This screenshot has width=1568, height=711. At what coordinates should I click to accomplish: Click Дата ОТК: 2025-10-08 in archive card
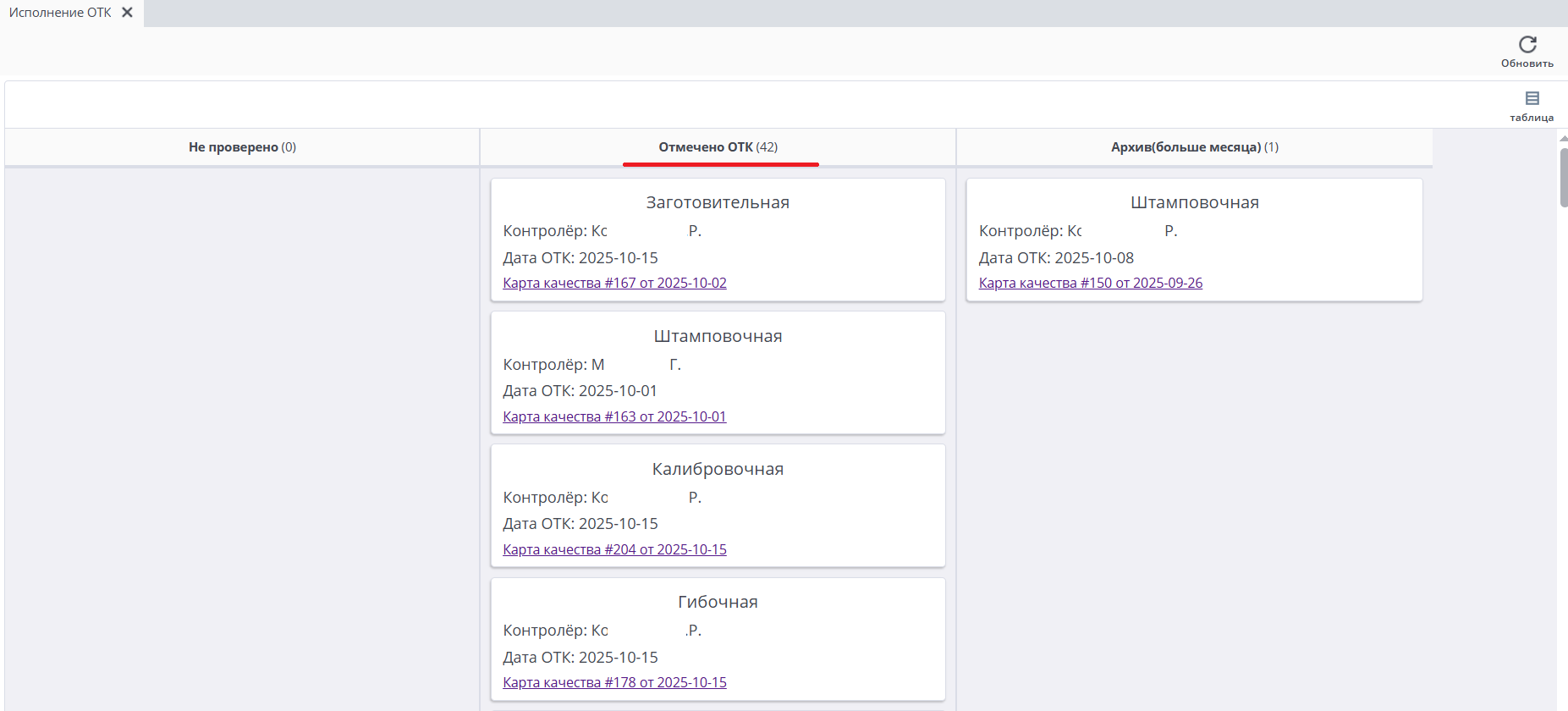point(1056,258)
